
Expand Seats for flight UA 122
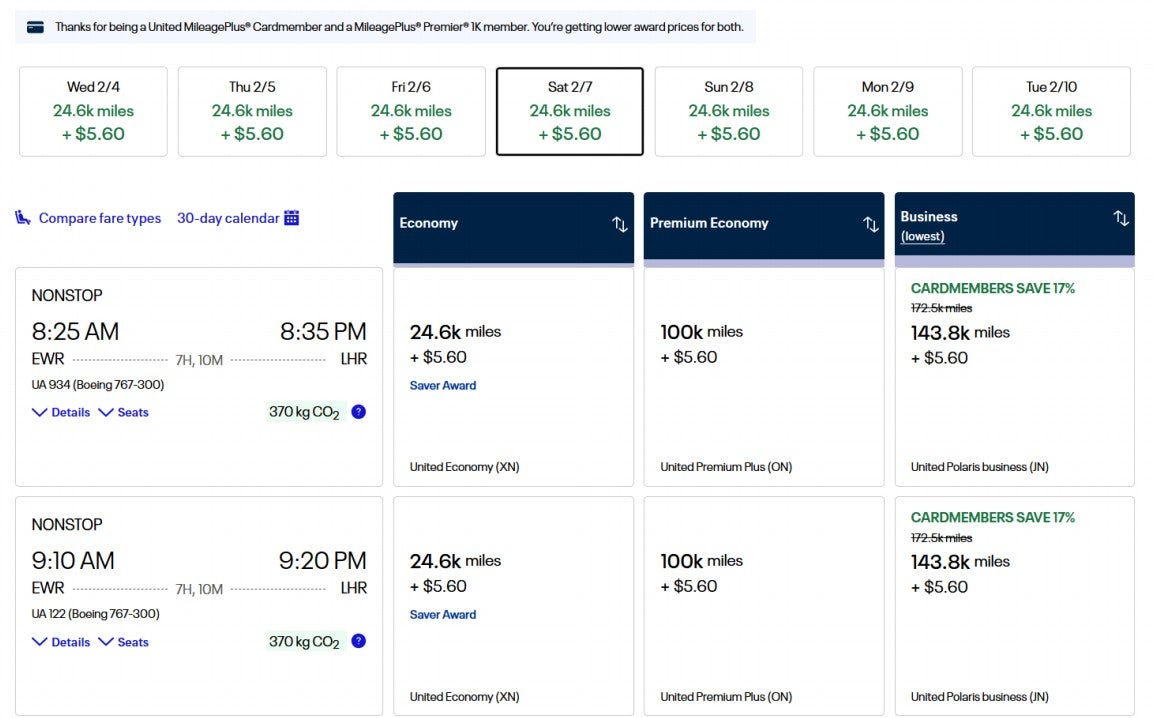click(x=123, y=641)
